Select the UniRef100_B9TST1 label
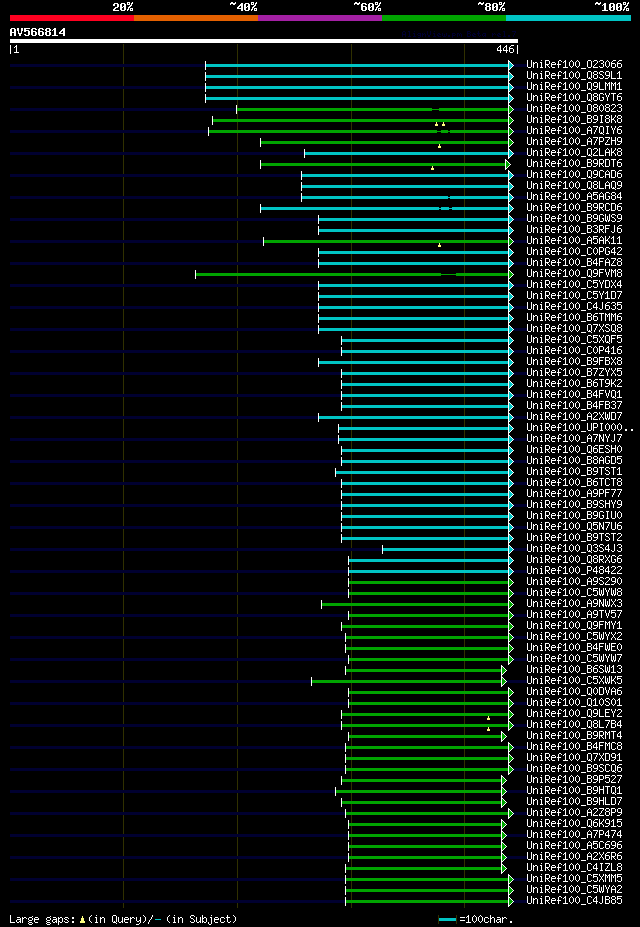The width and height of the screenshot is (640, 927). click(574, 471)
